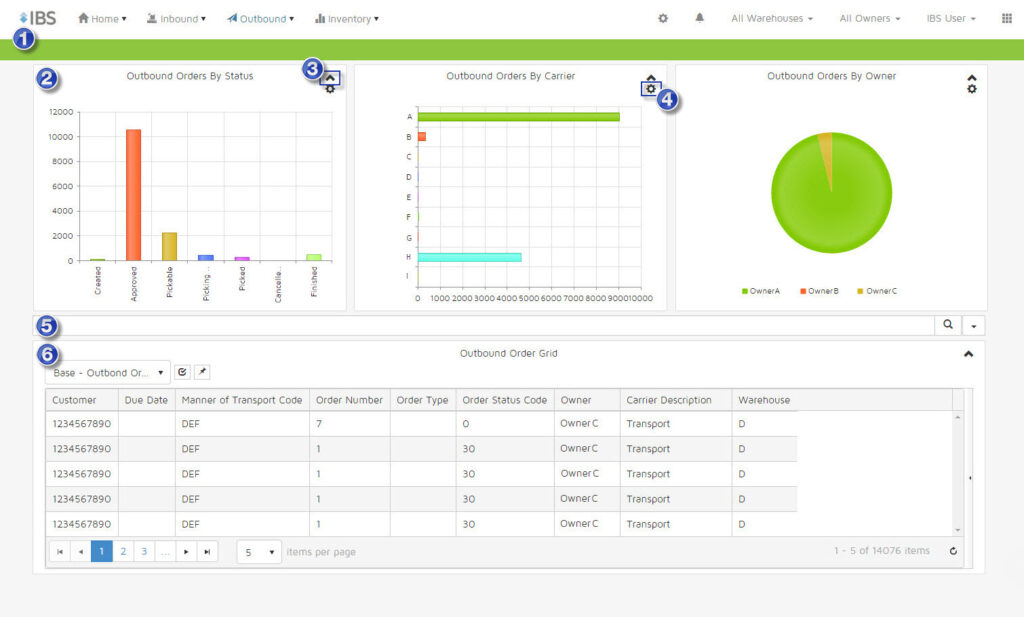
Task: Open items per page dropdown
Action: [259, 552]
